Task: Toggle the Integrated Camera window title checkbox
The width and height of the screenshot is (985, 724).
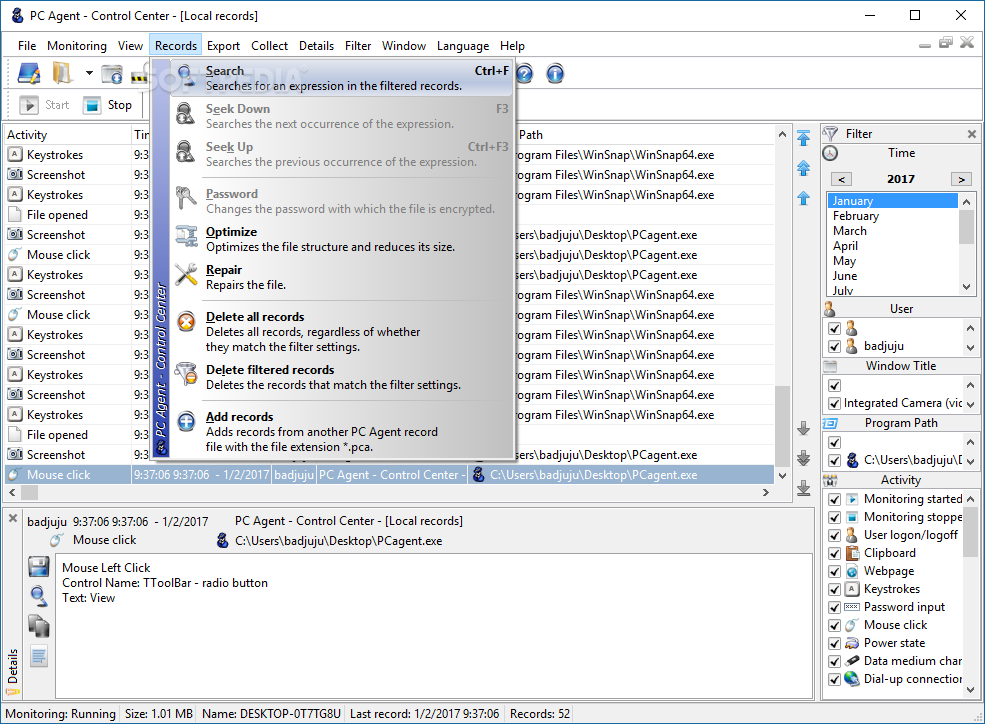Action: coord(834,404)
